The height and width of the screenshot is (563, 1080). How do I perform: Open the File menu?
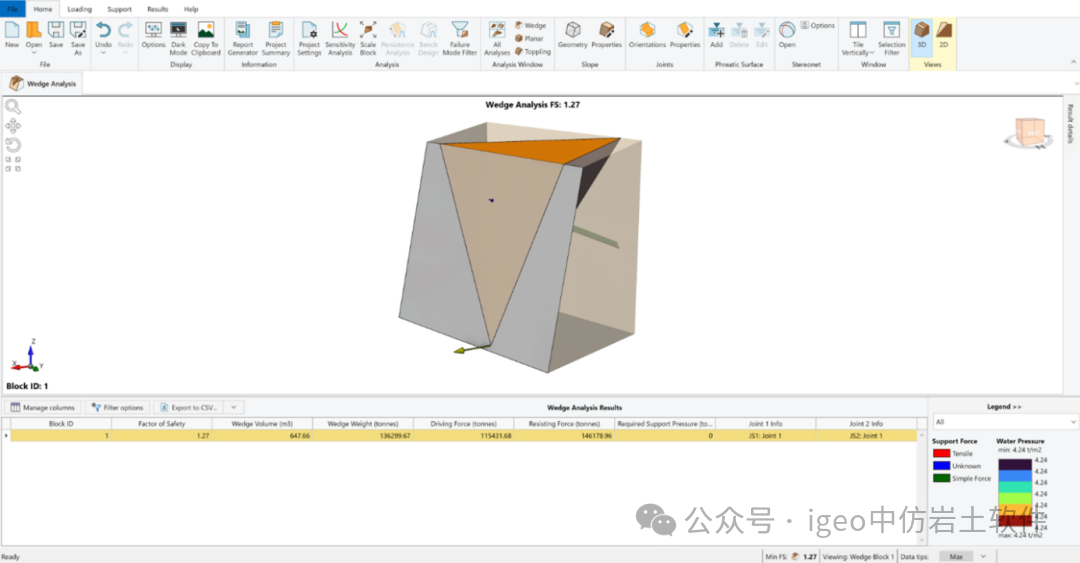coord(12,9)
